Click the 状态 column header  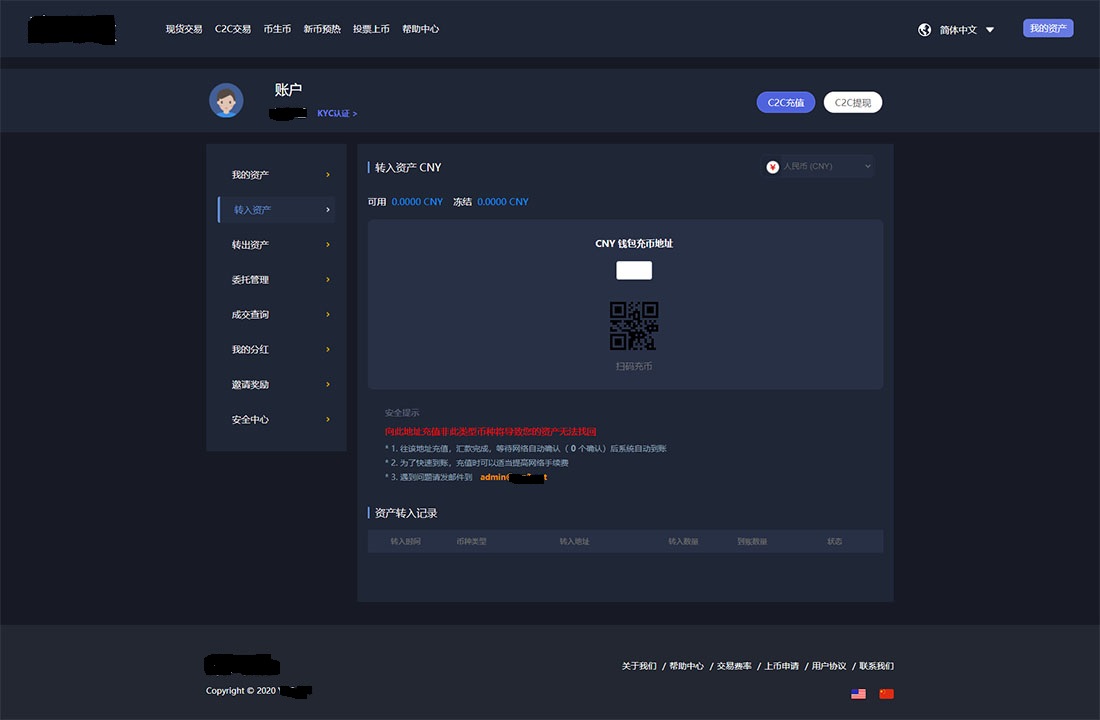click(835, 541)
